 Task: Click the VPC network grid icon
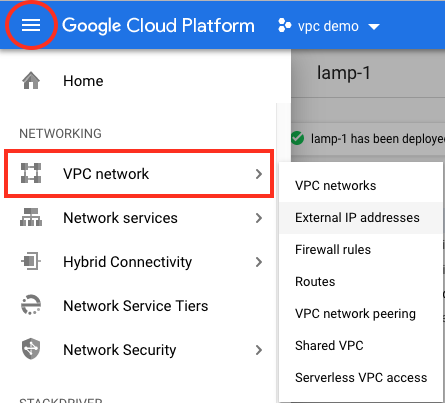(x=31, y=173)
